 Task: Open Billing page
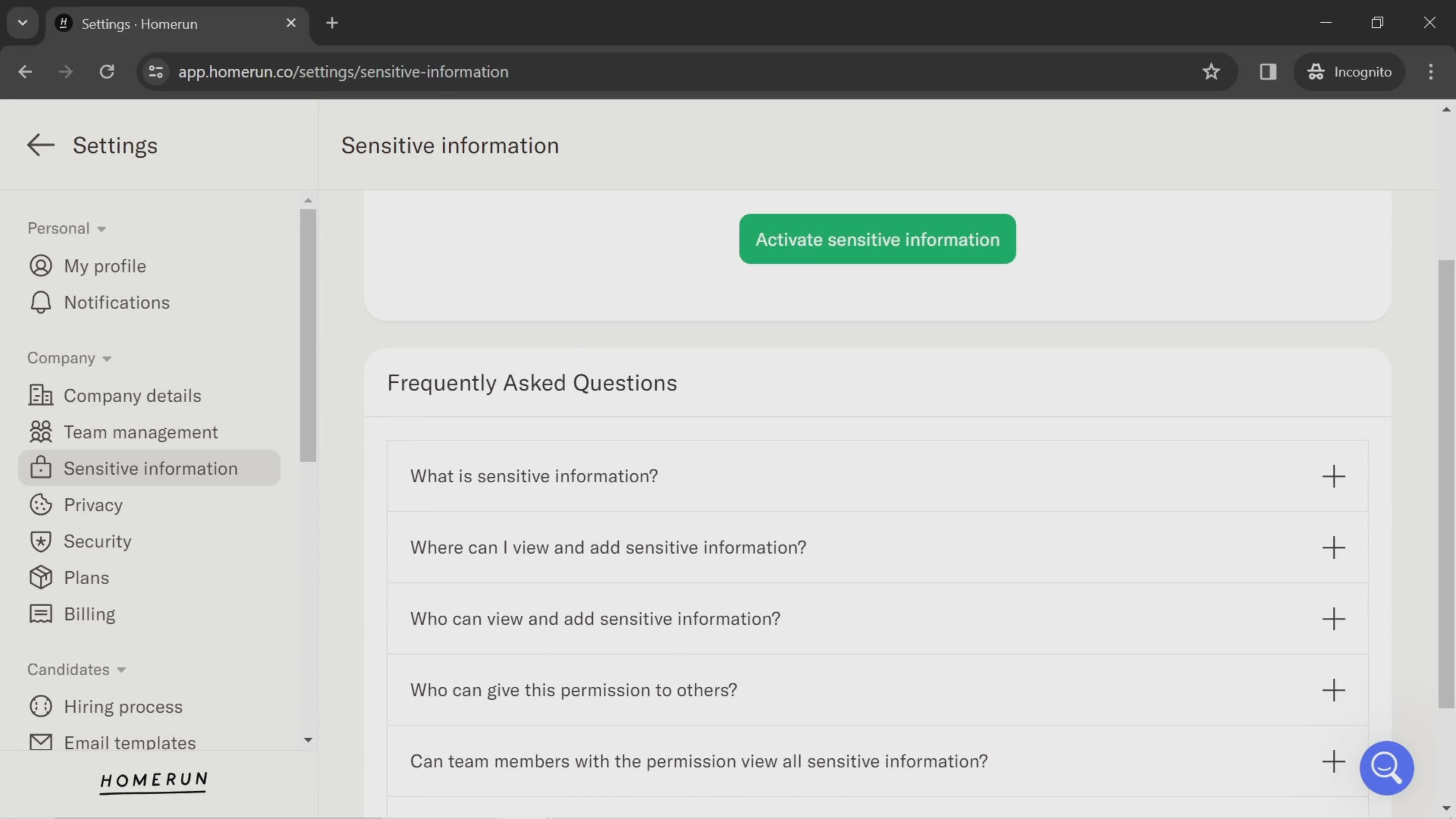pos(90,614)
